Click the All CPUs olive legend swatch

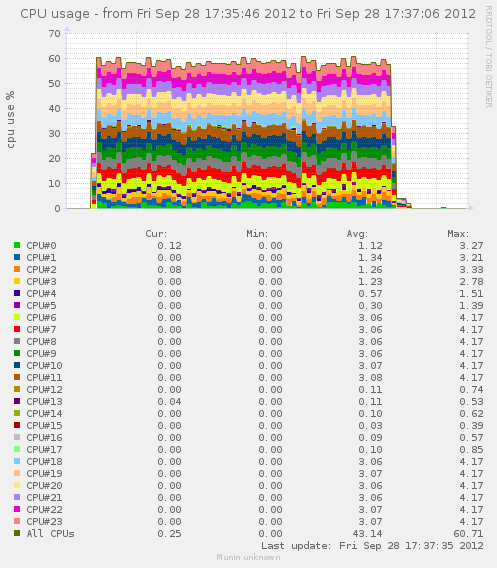(x=17, y=533)
